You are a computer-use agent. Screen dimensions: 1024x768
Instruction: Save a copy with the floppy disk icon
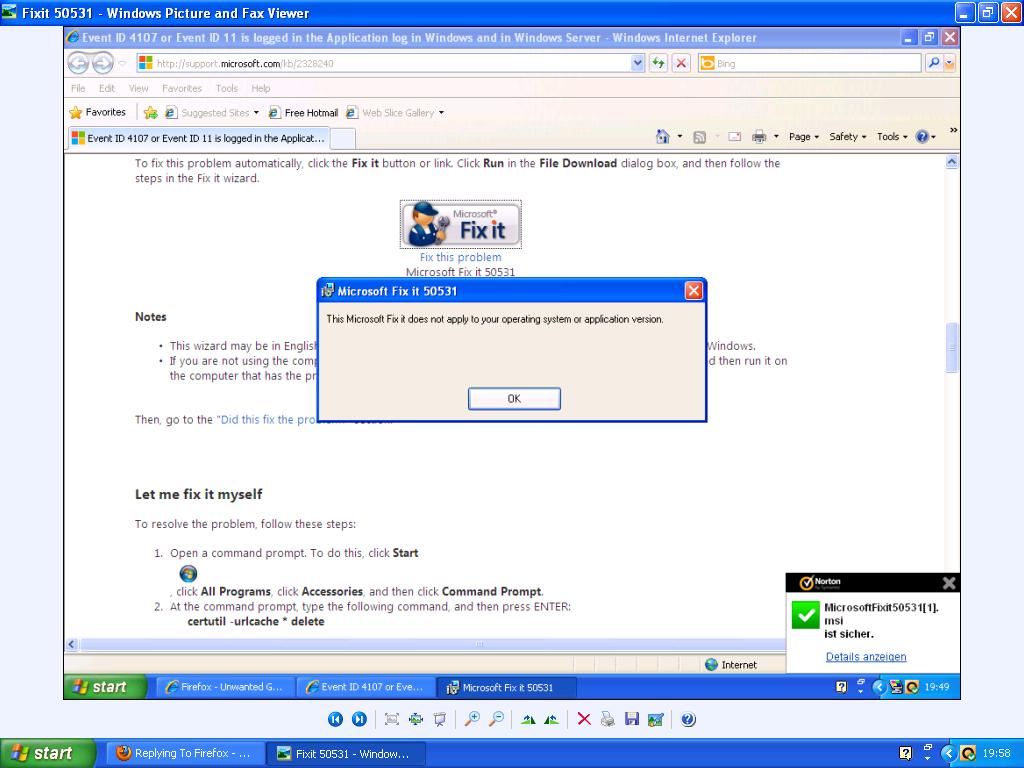pos(632,719)
